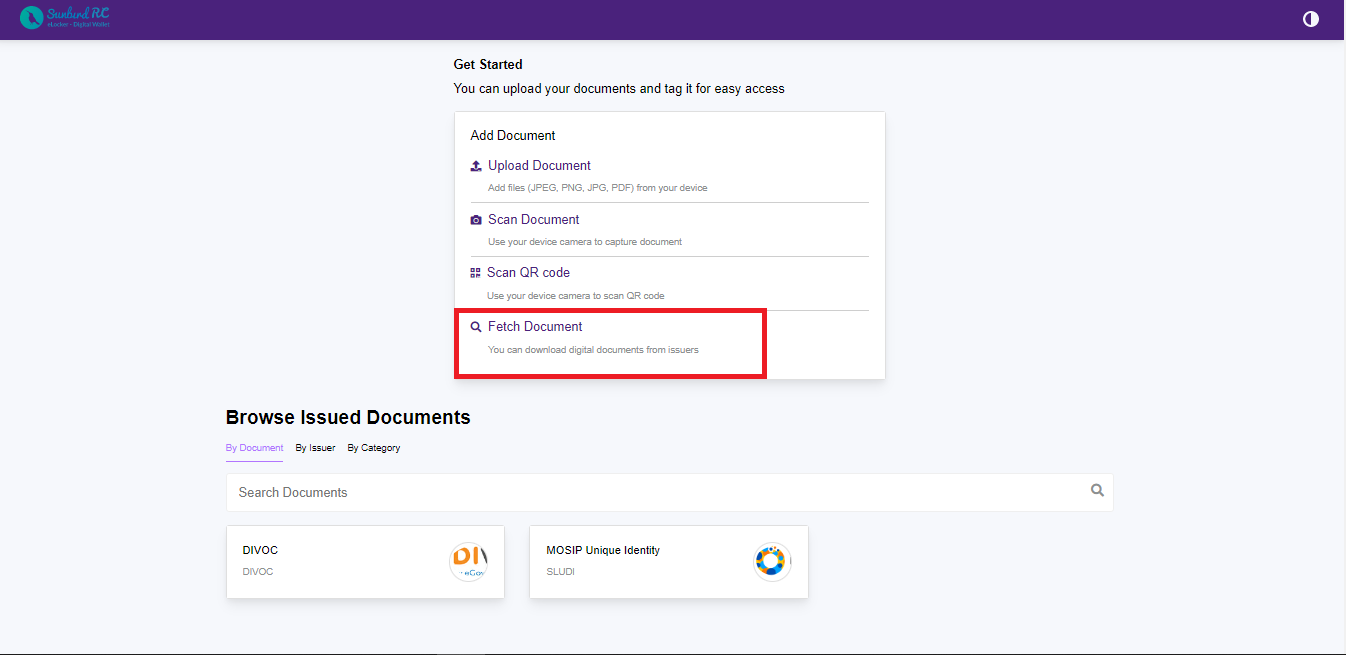Click the Sunbird RC logo
The image size is (1346, 655).
[x=65, y=18]
